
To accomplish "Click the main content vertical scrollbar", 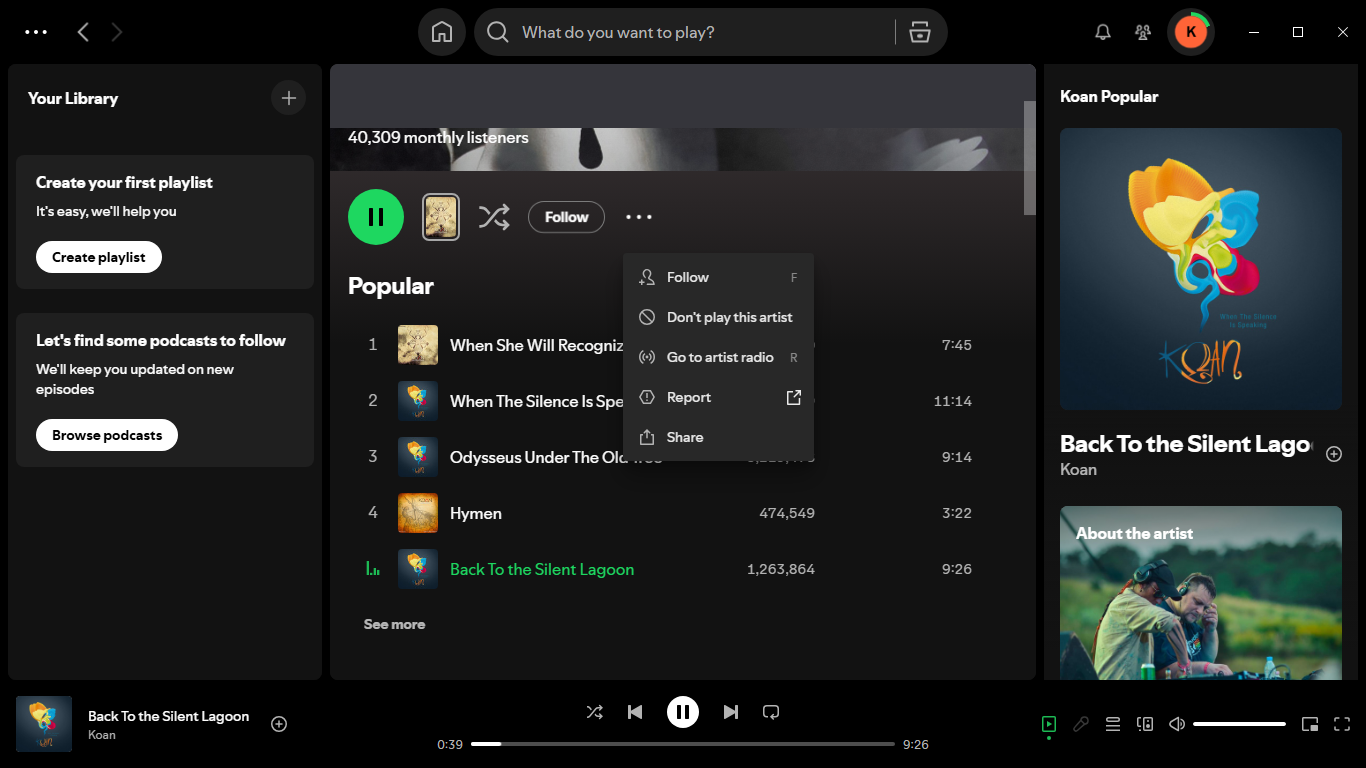I will click(x=1029, y=157).
